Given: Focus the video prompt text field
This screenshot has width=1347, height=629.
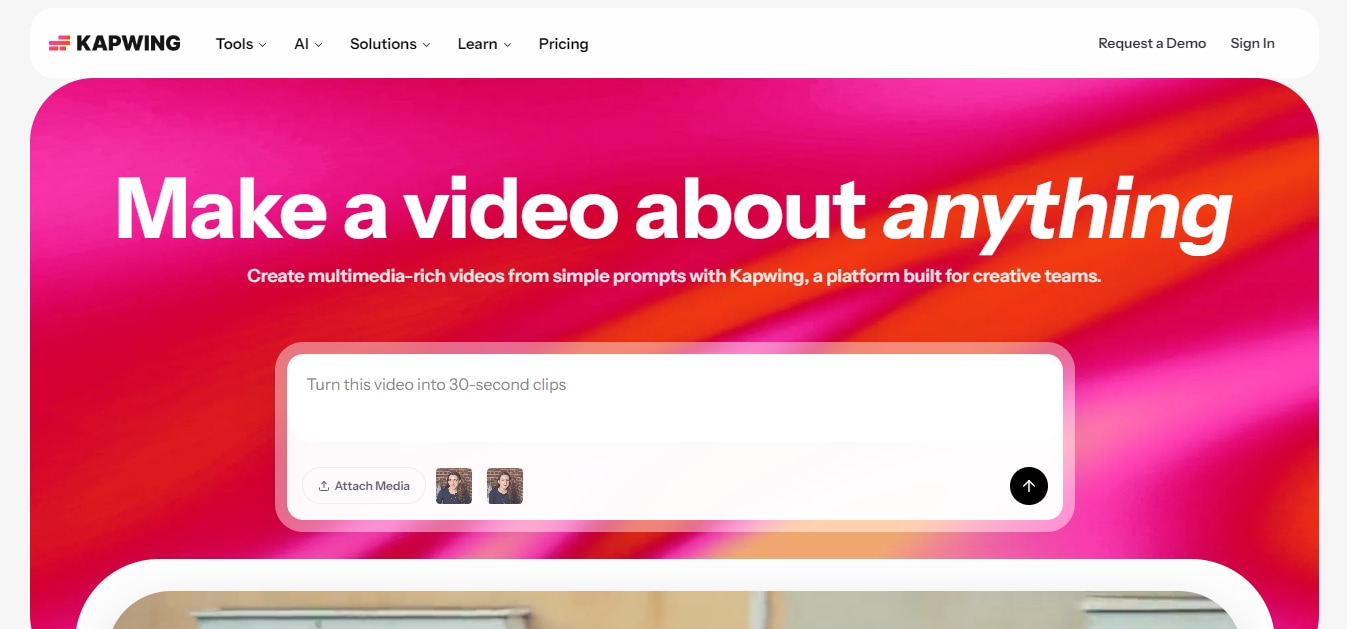Looking at the screenshot, I should point(674,400).
